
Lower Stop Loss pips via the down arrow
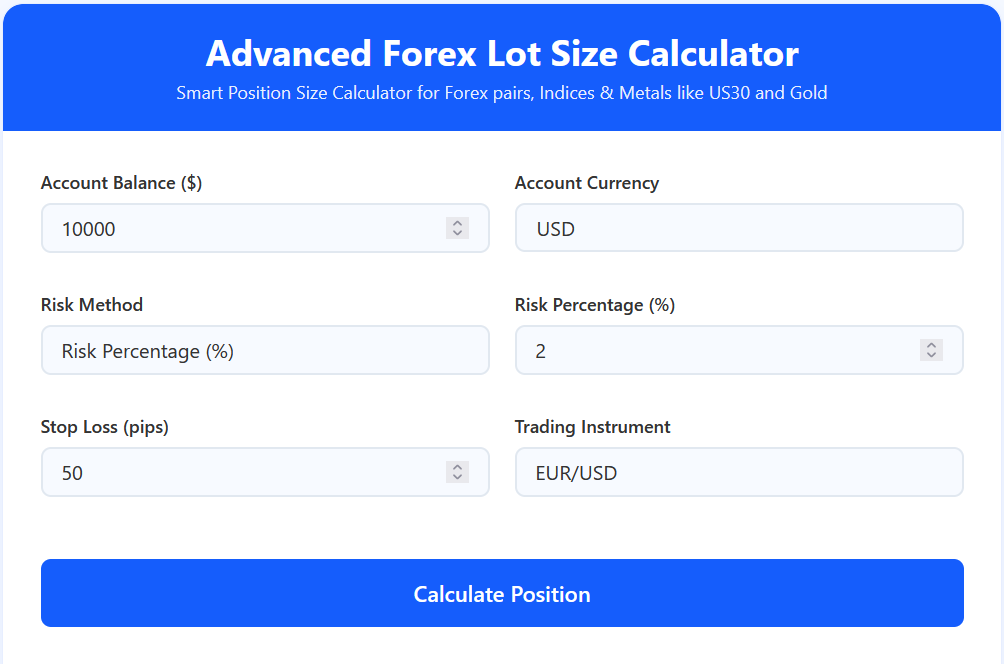458,478
